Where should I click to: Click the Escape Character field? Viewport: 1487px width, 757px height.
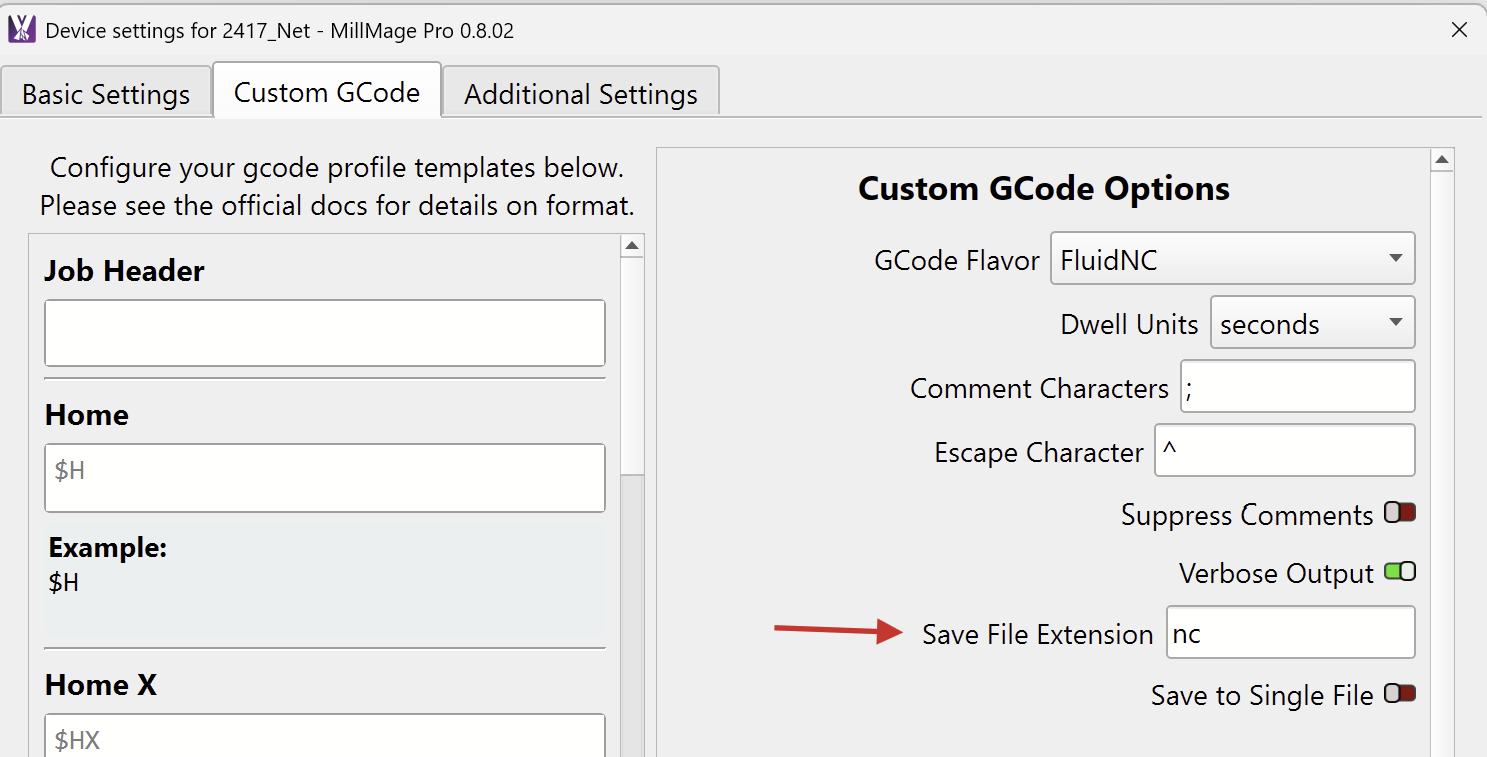pyautogui.click(x=1285, y=451)
